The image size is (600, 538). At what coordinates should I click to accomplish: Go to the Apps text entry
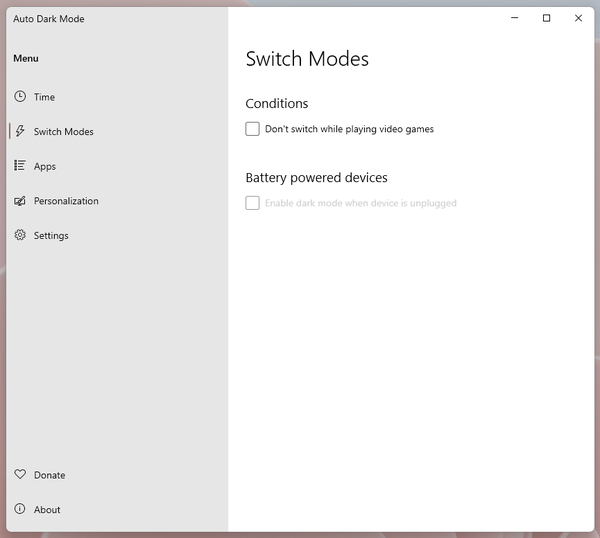pyautogui.click(x=45, y=167)
